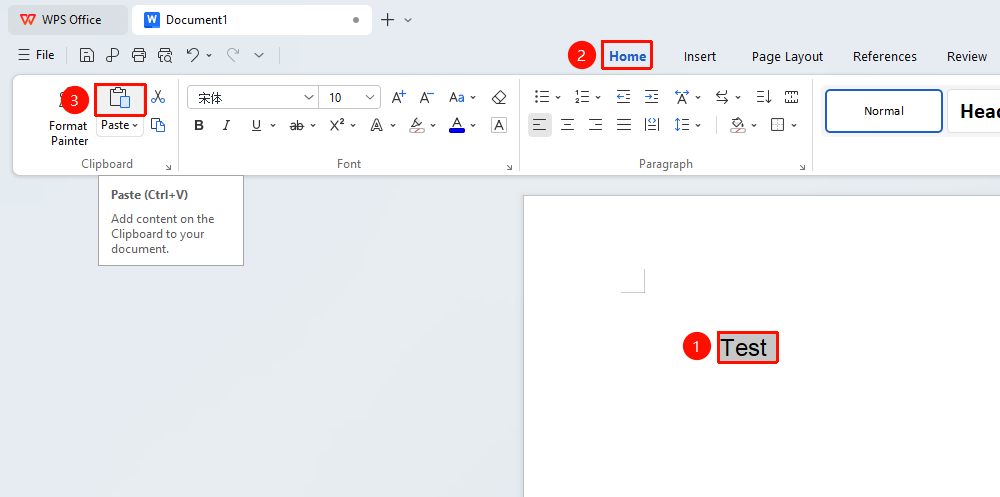Apply the Normal style
1000x497 pixels.
[884, 111]
